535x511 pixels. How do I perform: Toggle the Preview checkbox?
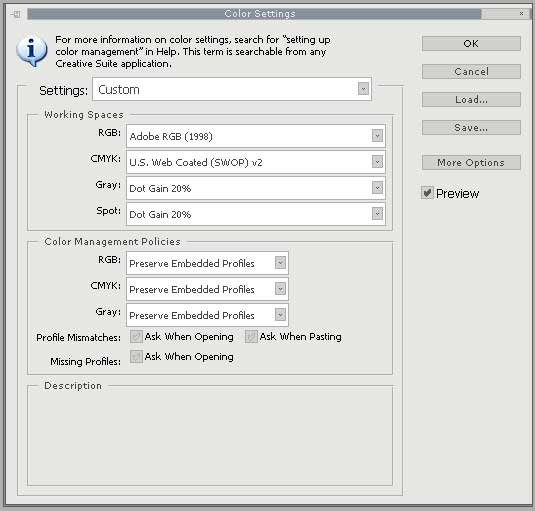tap(427, 193)
